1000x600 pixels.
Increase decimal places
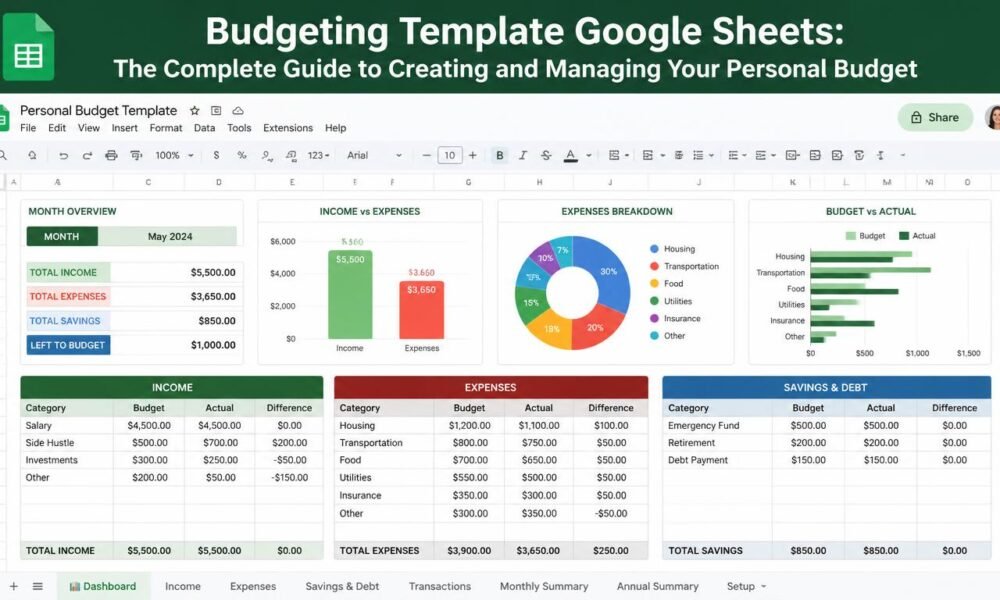pyautogui.click(x=291, y=155)
